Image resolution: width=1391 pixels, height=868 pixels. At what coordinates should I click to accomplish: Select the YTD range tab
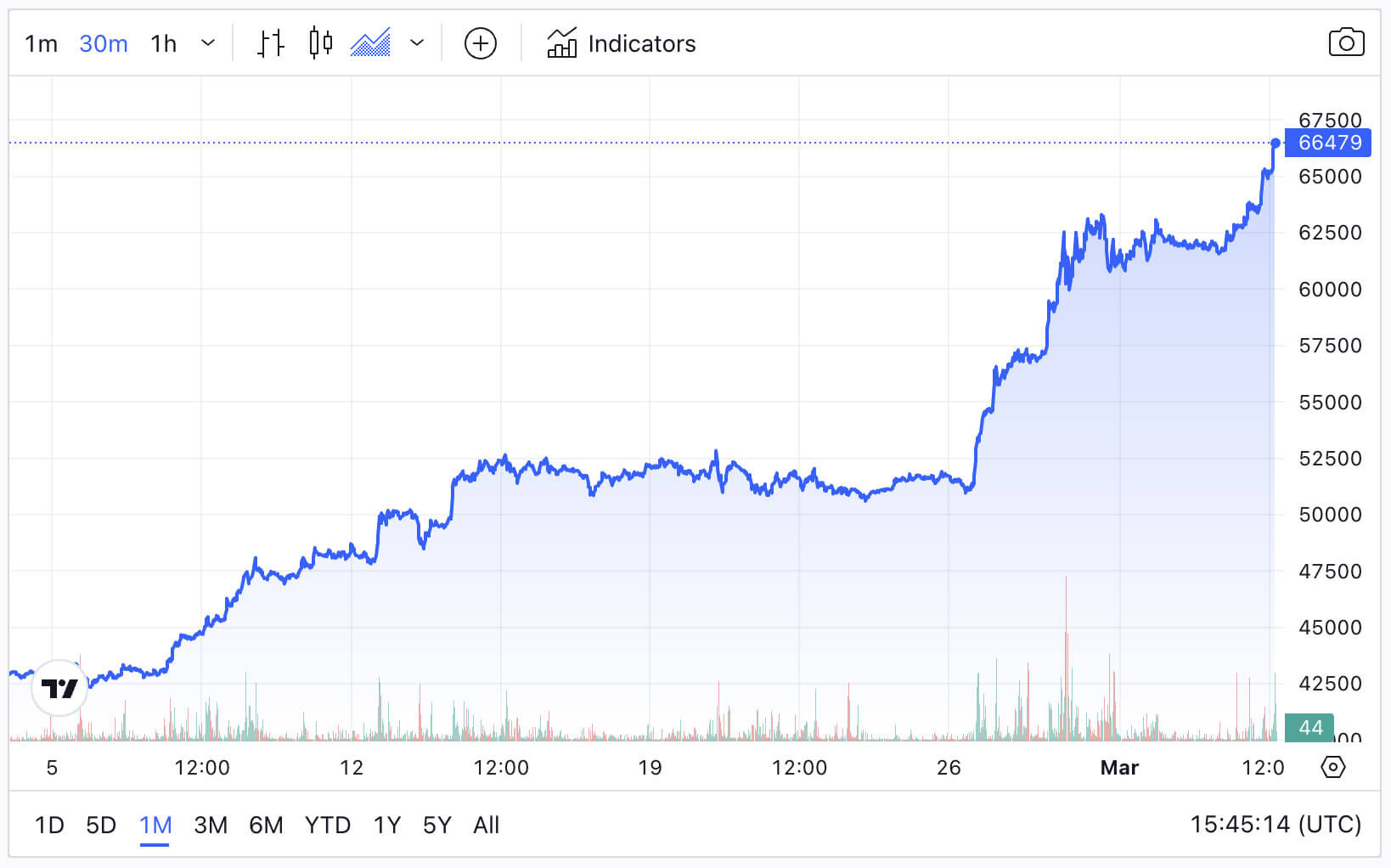(x=327, y=825)
